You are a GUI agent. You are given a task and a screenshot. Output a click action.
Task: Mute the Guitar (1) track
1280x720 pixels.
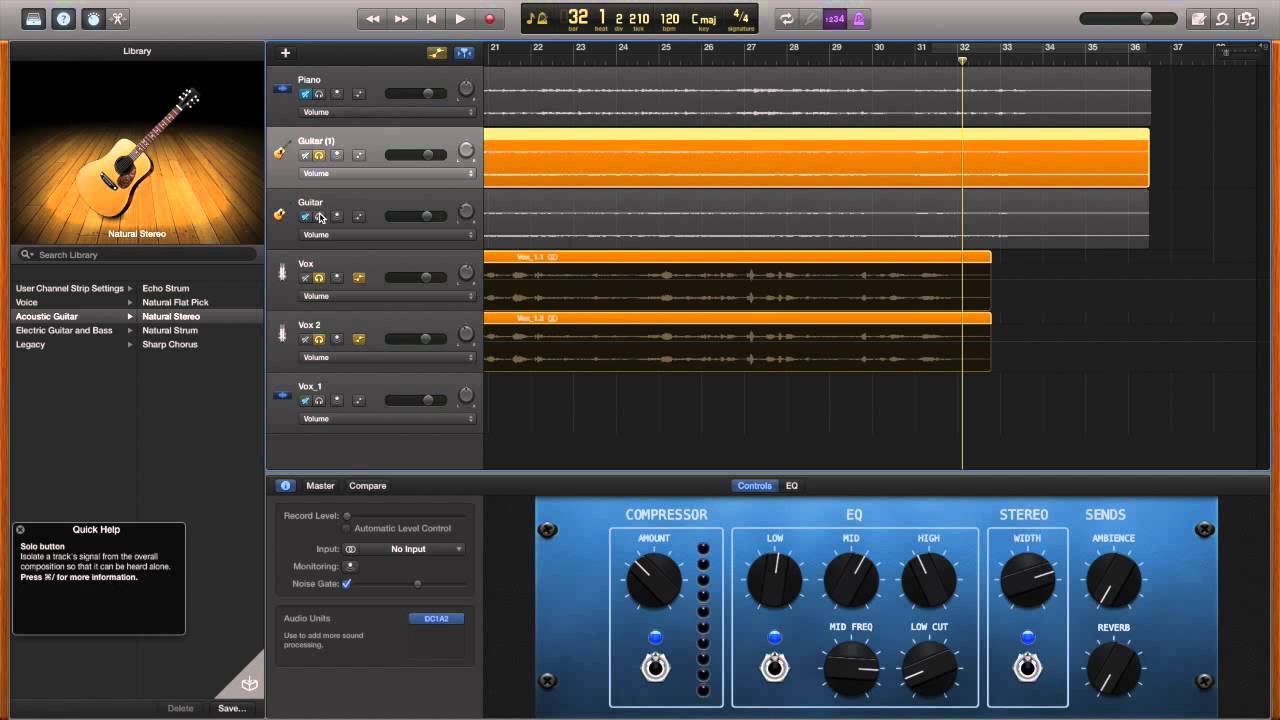[305, 155]
